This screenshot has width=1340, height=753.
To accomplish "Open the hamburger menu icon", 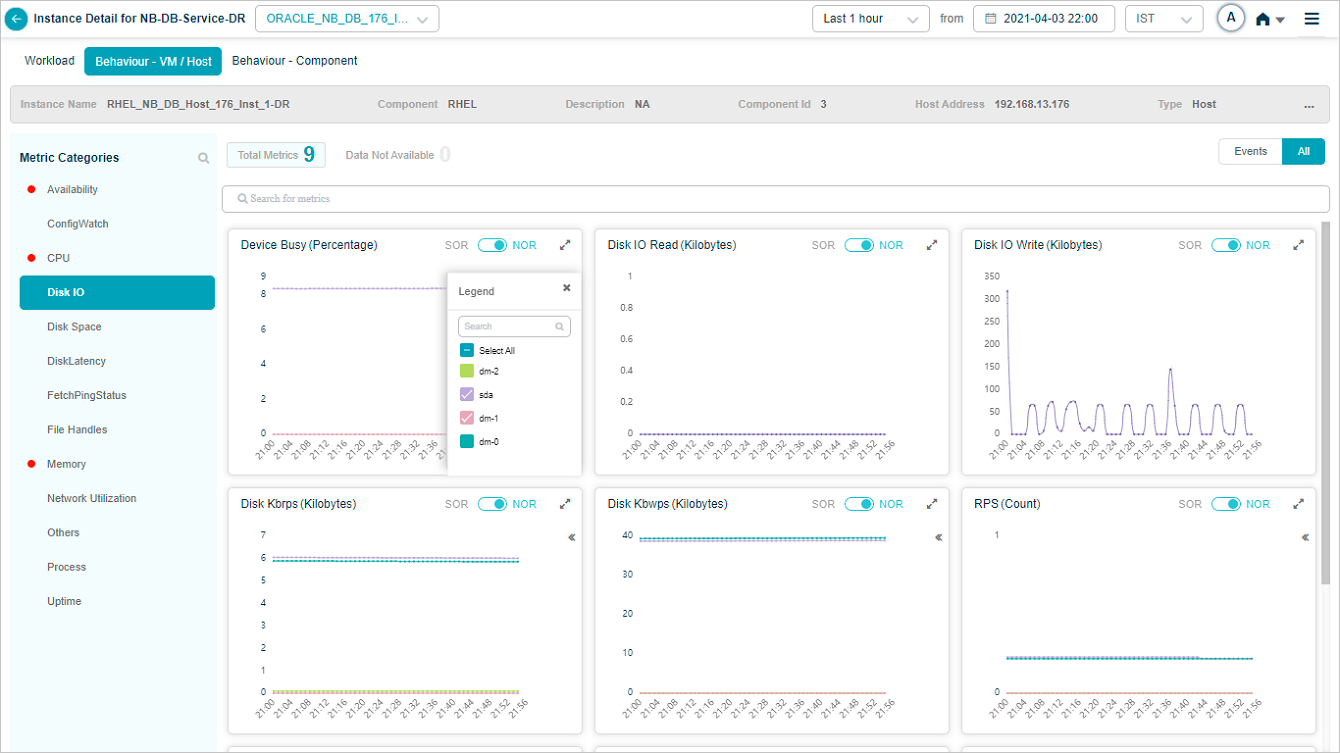I will pyautogui.click(x=1312, y=19).
